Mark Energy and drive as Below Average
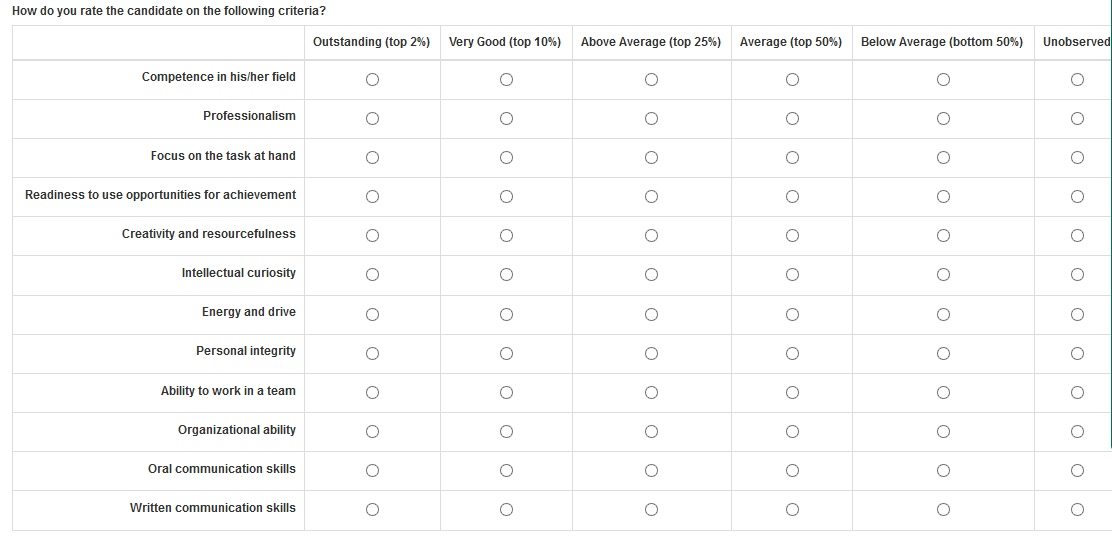 tap(943, 314)
